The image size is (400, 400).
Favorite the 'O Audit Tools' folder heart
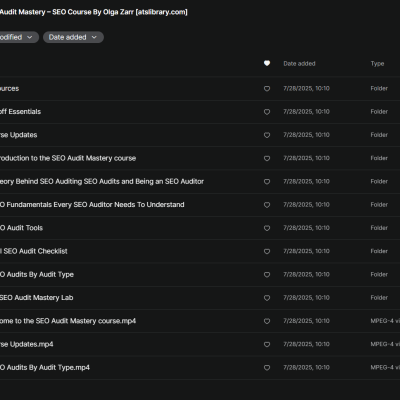pyautogui.click(x=267, y=228)
